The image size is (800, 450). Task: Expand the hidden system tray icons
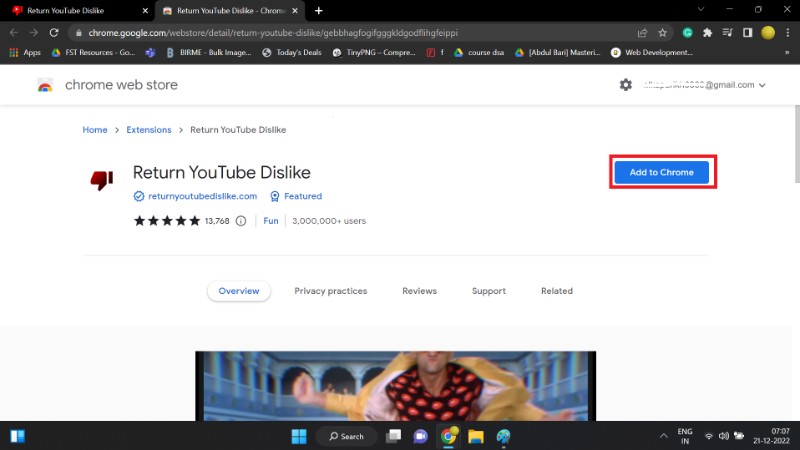click(x=664, y=436)
